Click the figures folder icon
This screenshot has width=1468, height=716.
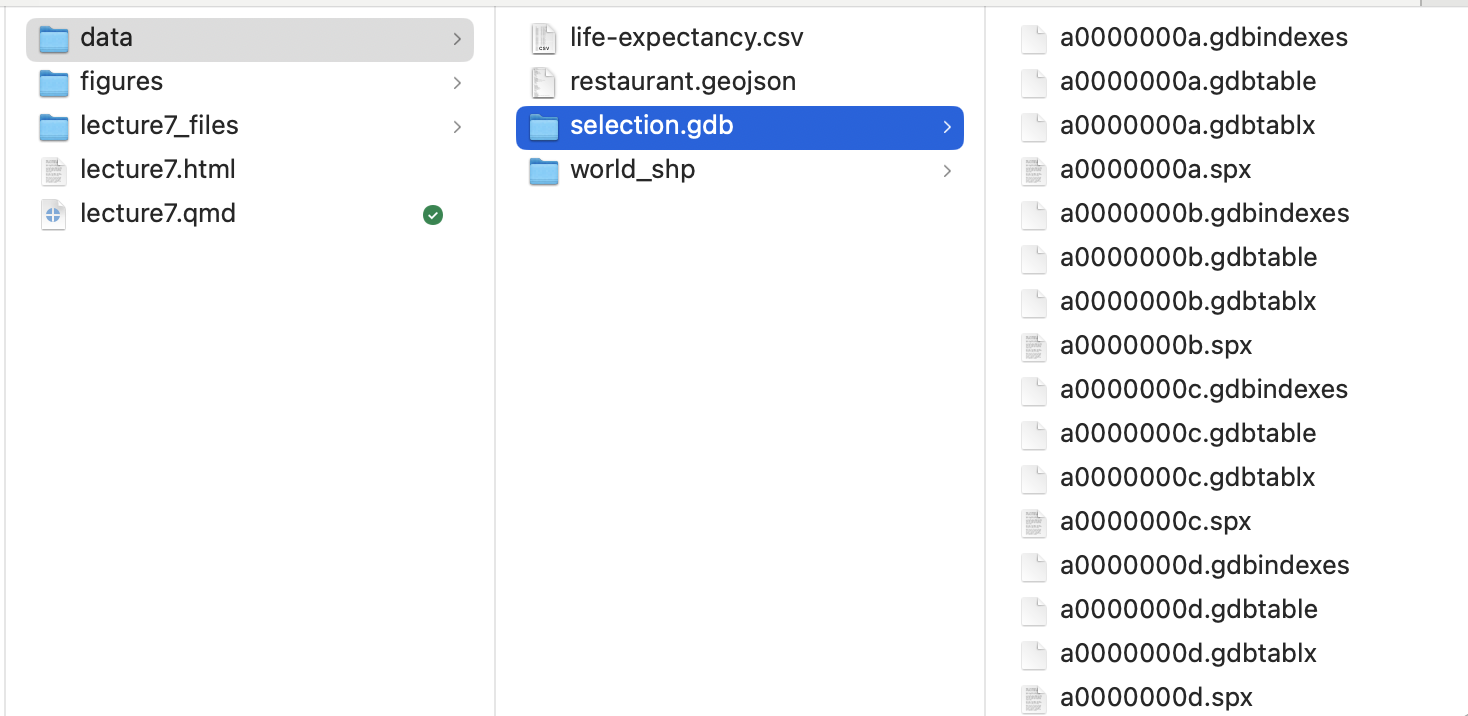click(x=53, y=83)
